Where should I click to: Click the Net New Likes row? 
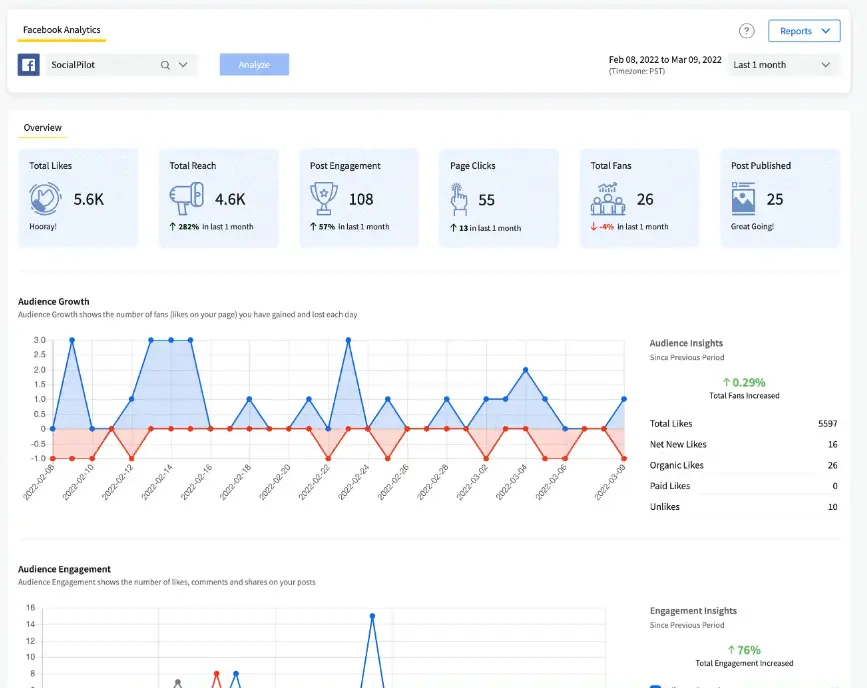pyautogui.click(x=743, y=444)
